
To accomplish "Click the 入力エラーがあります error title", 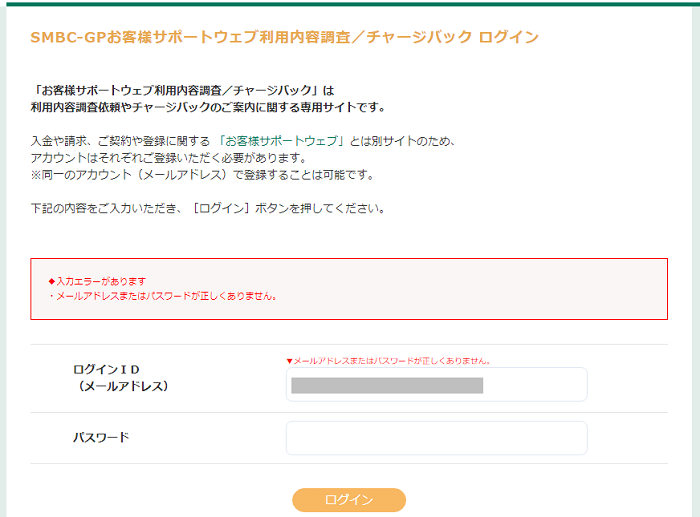I will coord(101,281).
